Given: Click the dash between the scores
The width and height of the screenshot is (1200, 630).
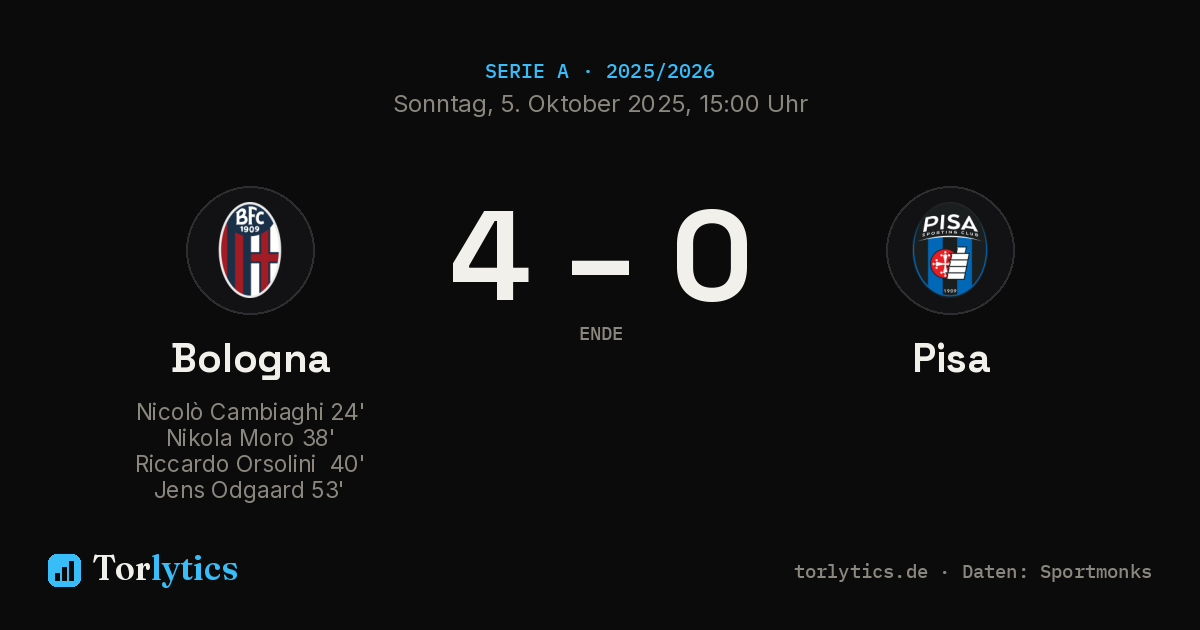Looking at the screenshot, I should [600, 266].
